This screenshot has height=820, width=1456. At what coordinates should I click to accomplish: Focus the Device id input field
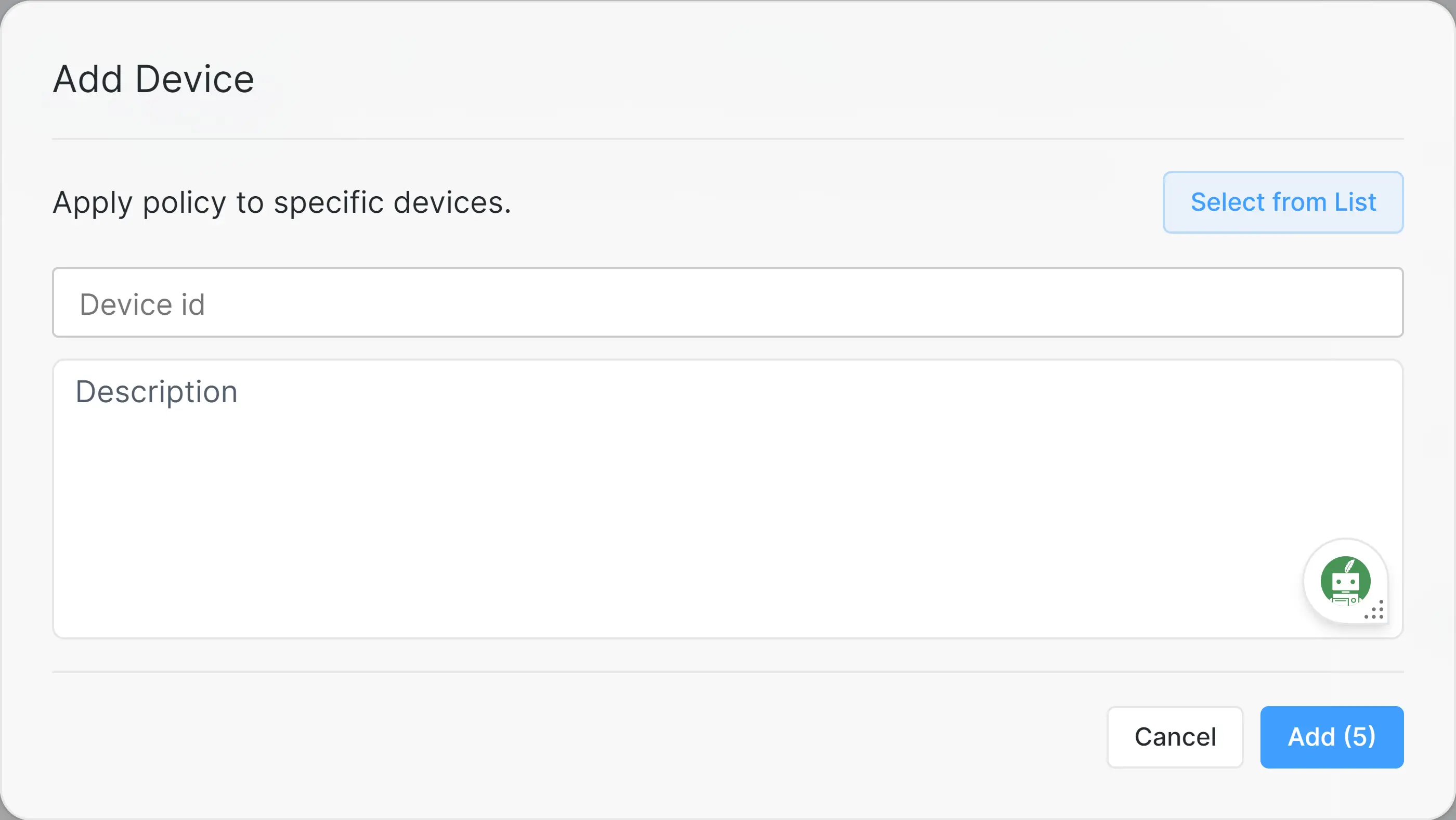click(727, 302)
